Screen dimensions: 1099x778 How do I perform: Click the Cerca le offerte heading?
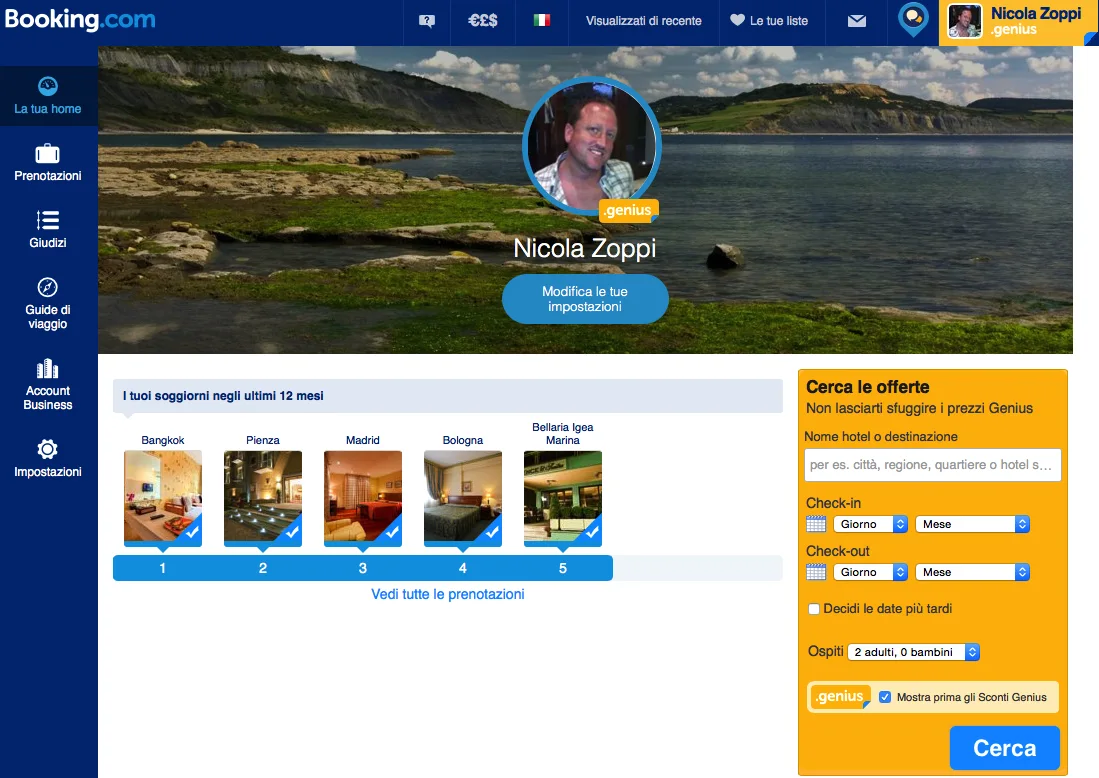868,387
